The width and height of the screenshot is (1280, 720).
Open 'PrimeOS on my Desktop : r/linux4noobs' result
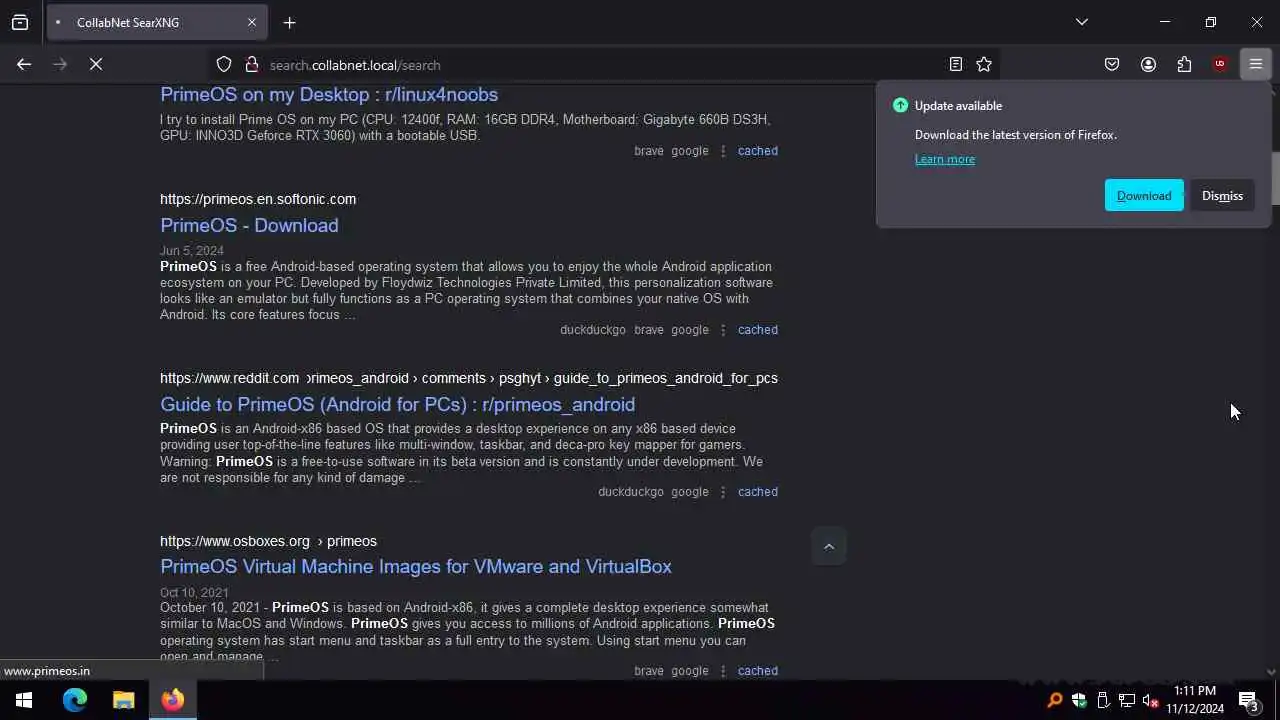click(329, 94)
